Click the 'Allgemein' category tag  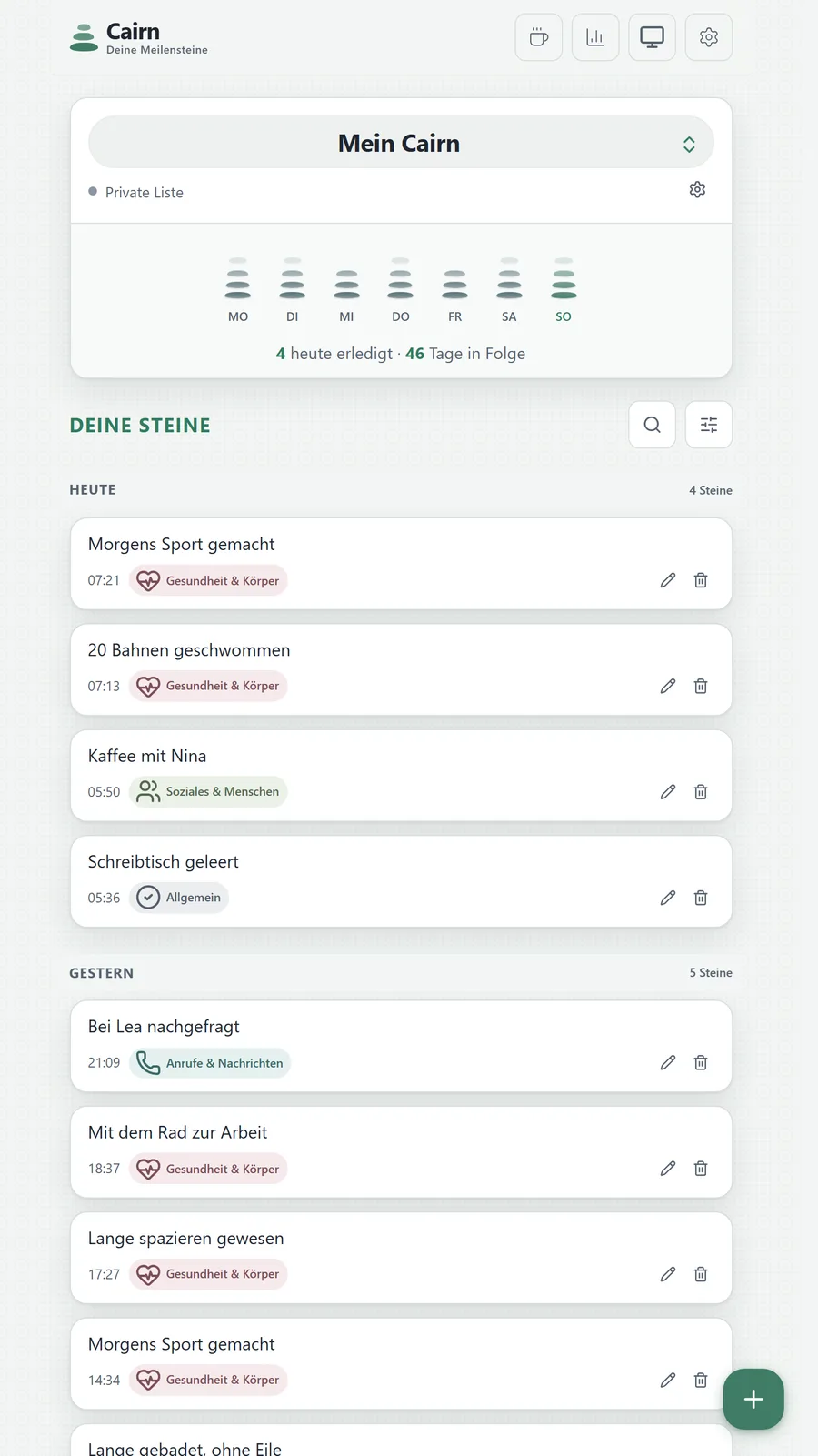(x=179, y=898)
